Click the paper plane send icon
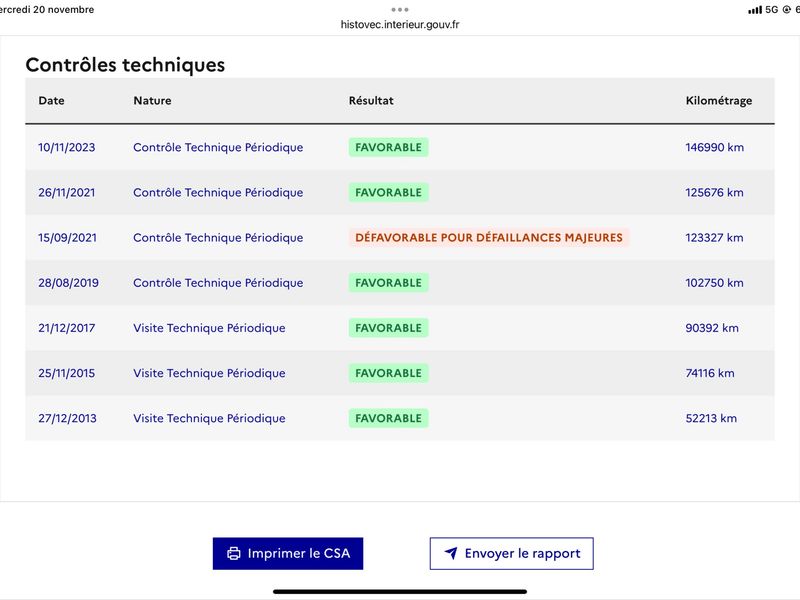Screen dimensions: 800x600 pos(451,553)
